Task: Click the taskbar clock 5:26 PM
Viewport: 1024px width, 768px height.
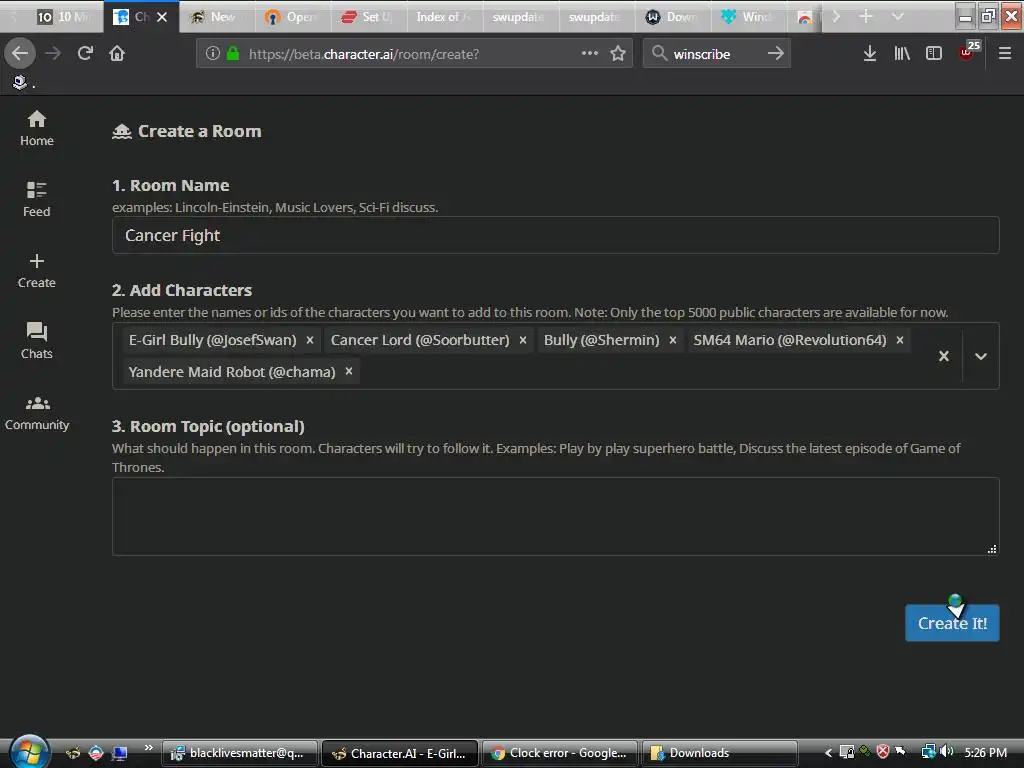Action: tap(985, 752)
